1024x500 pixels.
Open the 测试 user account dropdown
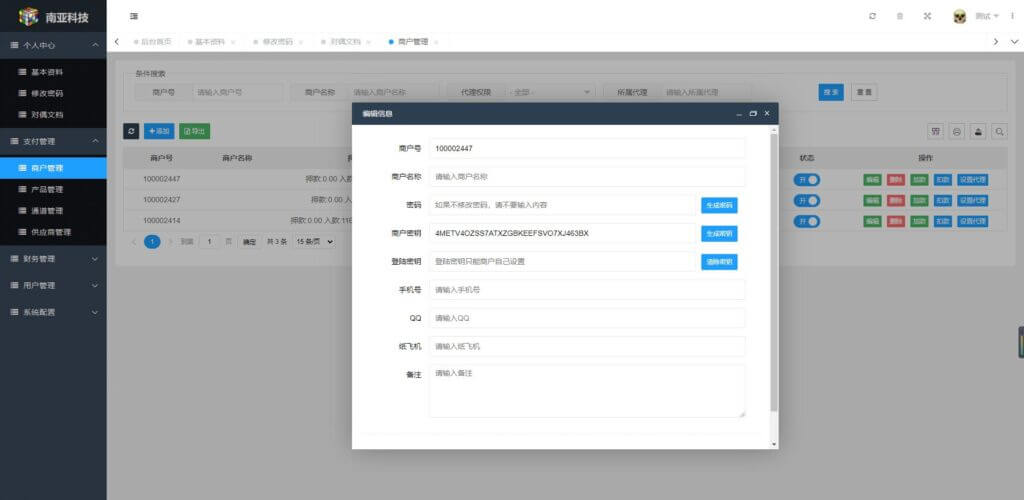pyautogui.click(x=987, y=16)
